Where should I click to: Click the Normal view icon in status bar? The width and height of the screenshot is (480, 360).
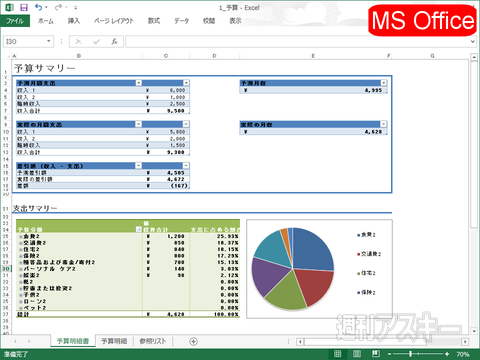pos(338,354)
